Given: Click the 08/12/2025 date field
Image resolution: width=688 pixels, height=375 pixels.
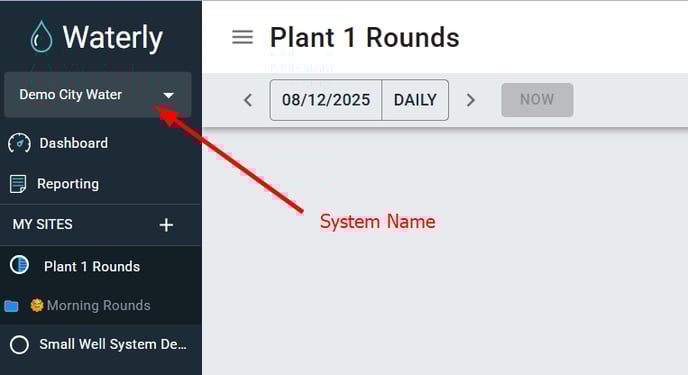Looking at the screenshot, I should (326, 100).
